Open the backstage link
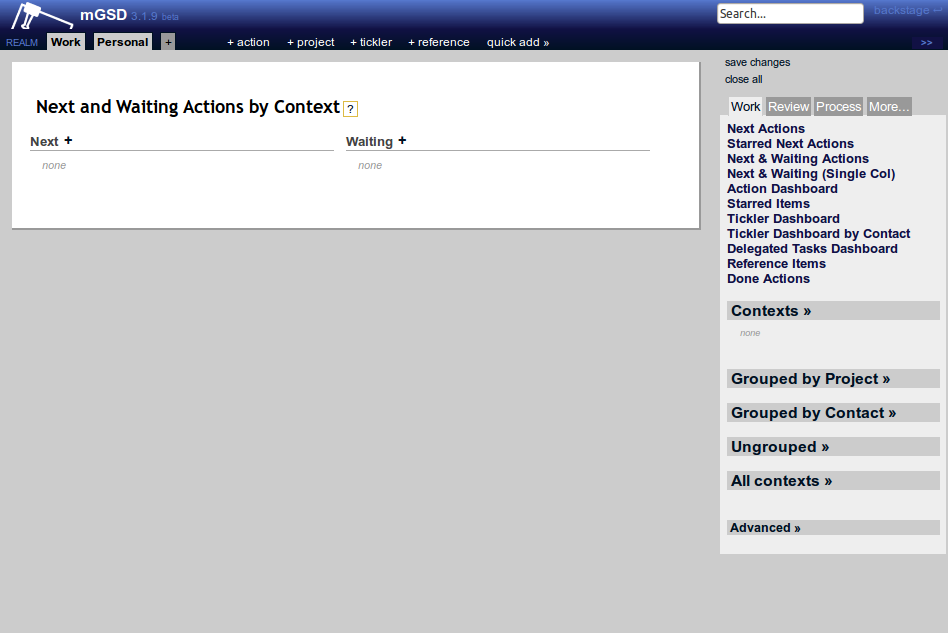Screen dimensions: 948x633 coord(907,10)
